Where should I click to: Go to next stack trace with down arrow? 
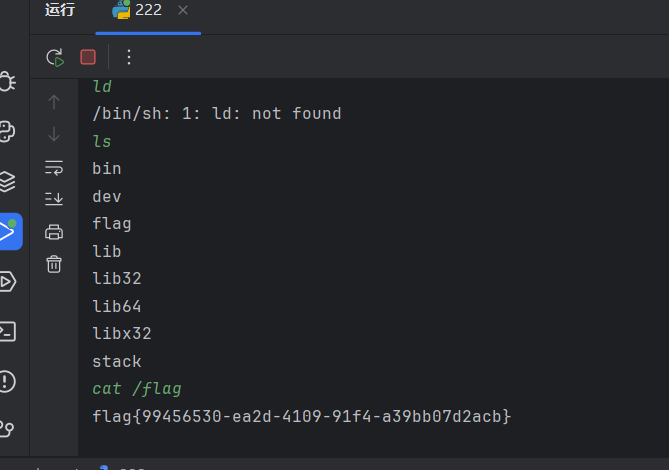[x=54, y=134]
